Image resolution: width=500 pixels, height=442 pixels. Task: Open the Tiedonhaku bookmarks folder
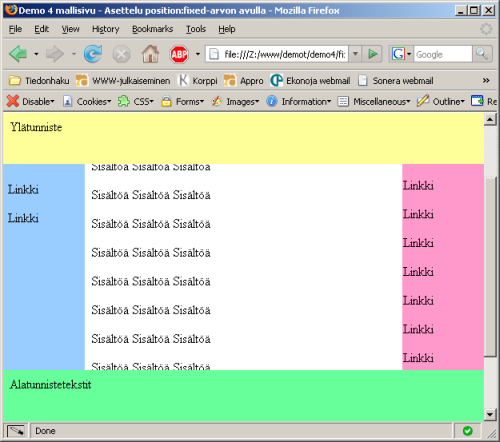click(39, 81)
